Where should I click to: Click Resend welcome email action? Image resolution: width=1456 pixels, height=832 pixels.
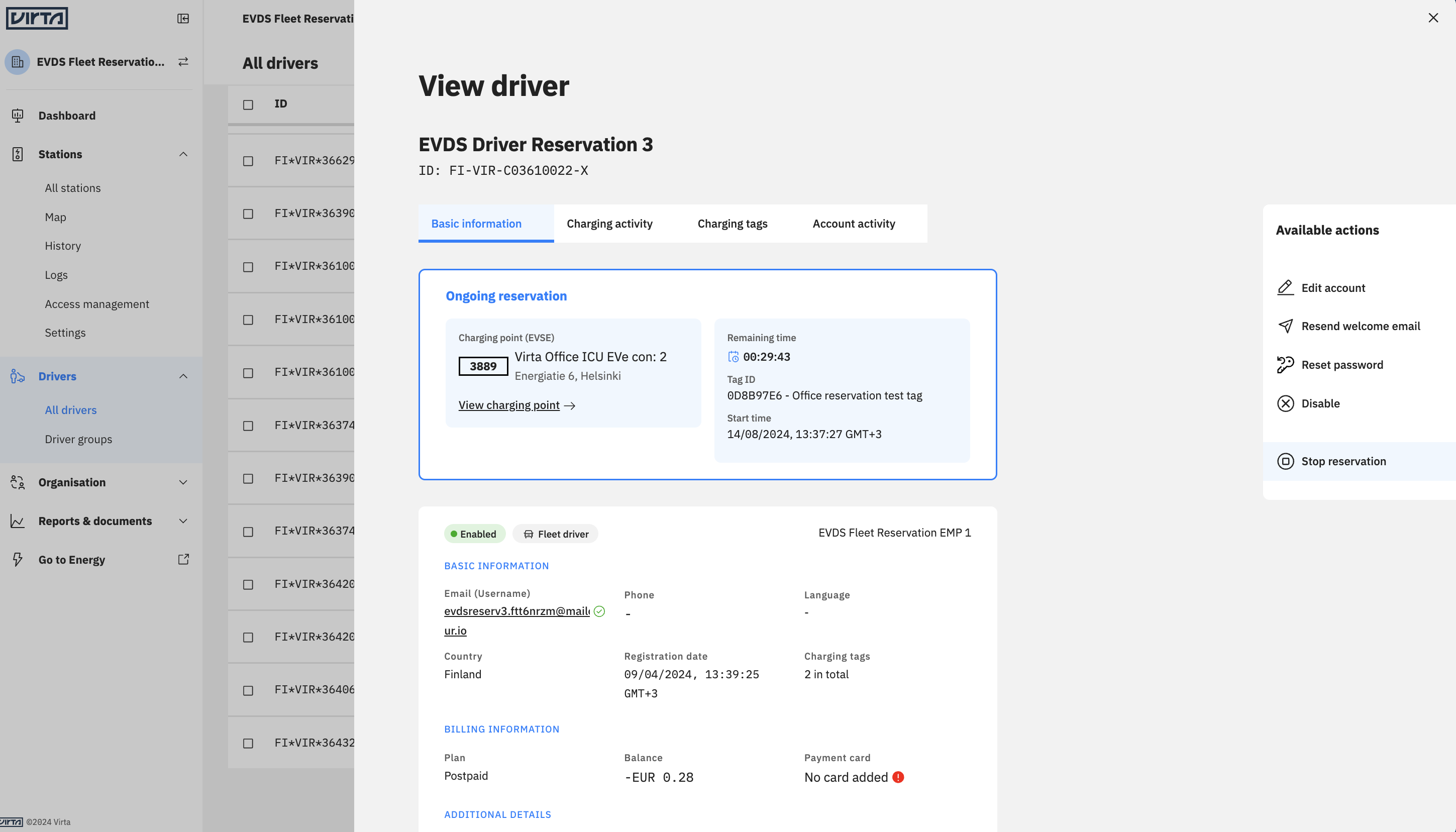tap(1361, 326)
